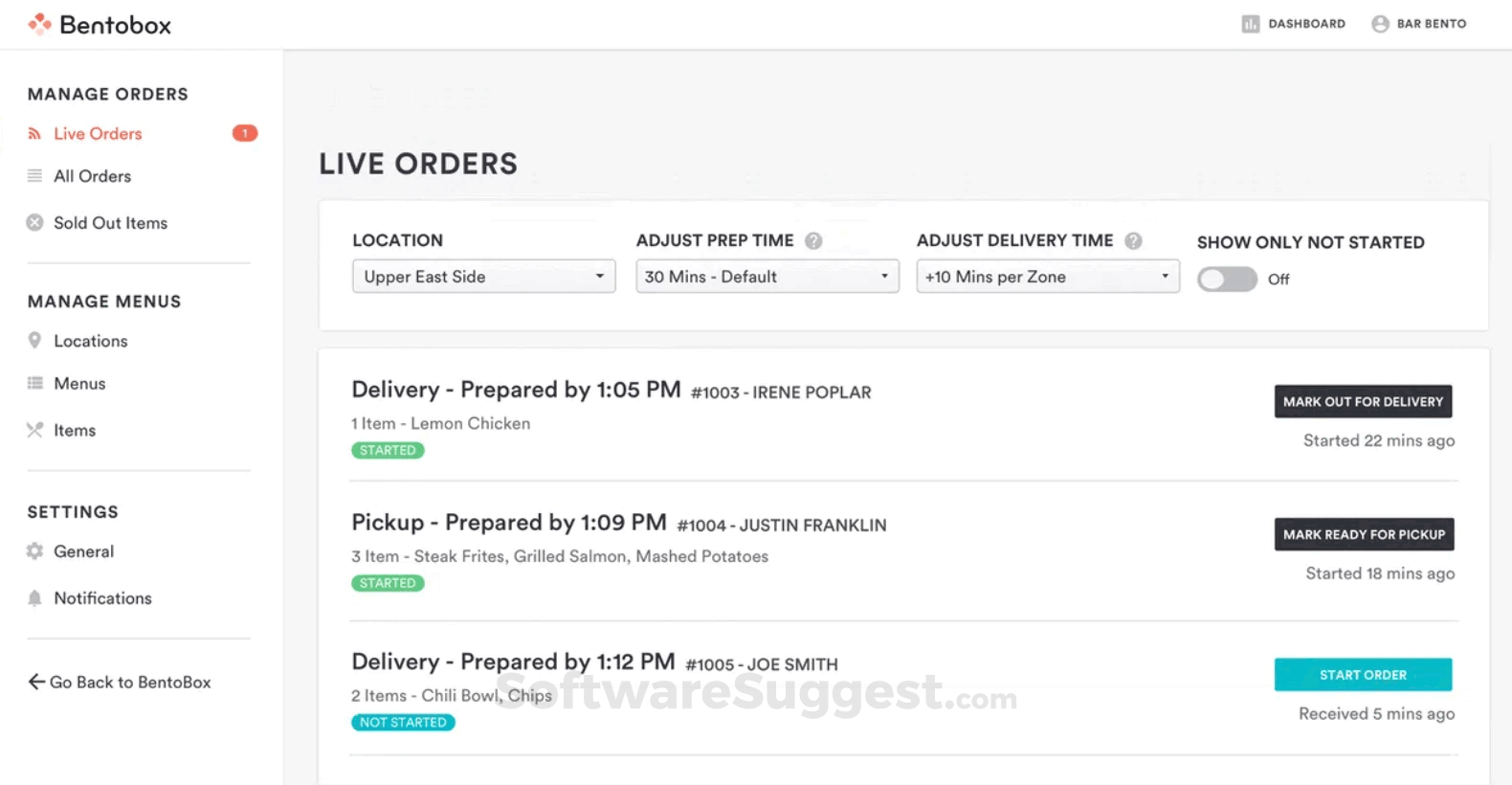
Task: Click the Locations pin icon
Action: click(x=34, y=341)
